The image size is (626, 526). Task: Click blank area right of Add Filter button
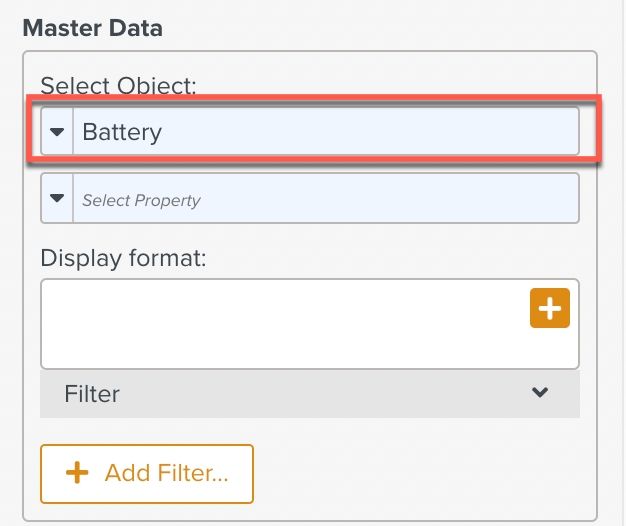pos(420,473)
